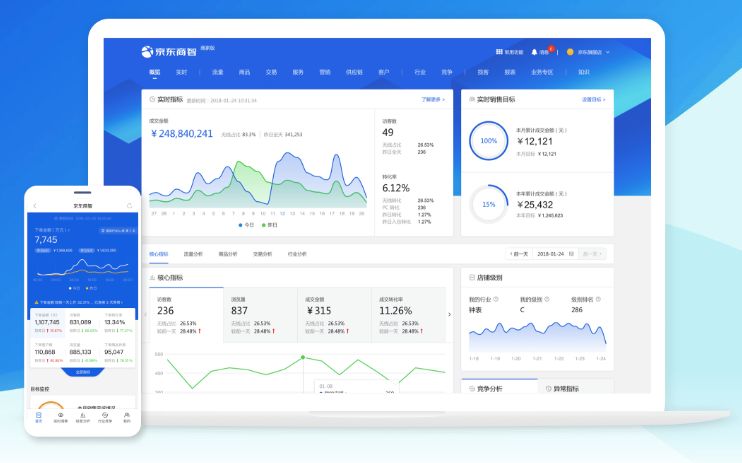The image size is (742, 463).
Task: Click chart icon beside 核心指标 heading
Action: (x=152, y=278)
